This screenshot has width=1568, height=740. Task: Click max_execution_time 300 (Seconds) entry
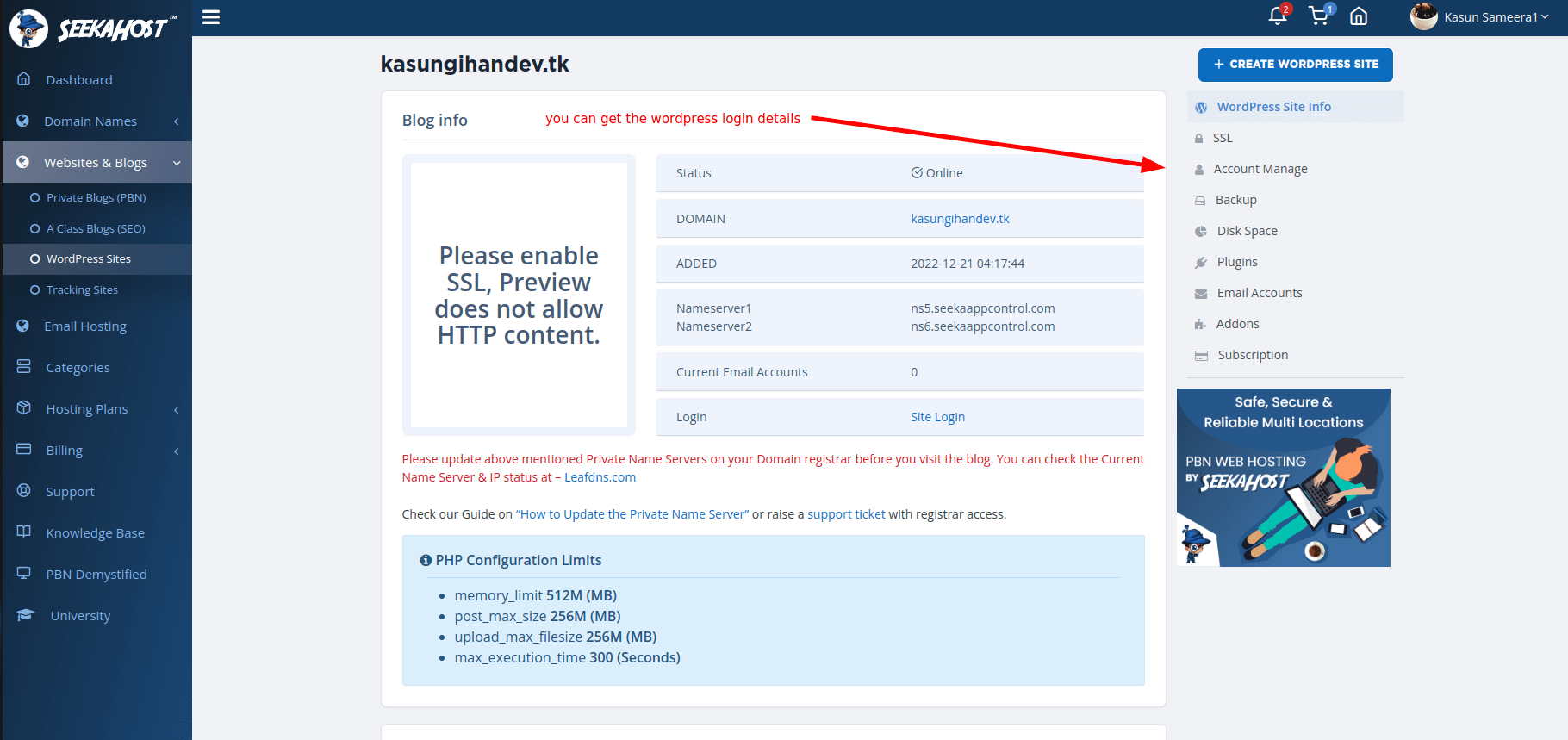[567, 657]
